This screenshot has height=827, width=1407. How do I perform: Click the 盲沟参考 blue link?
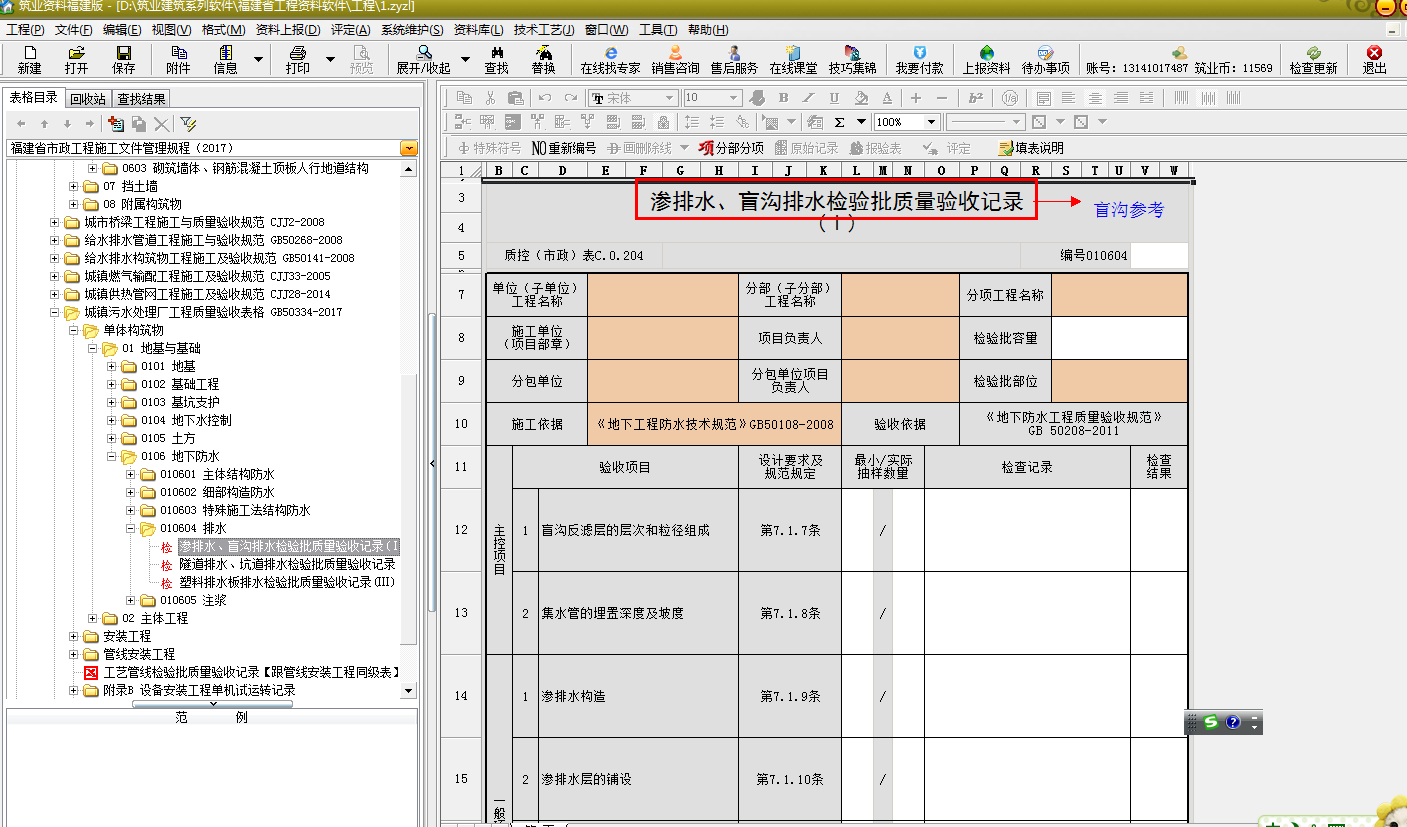[x=1128, y=210]
